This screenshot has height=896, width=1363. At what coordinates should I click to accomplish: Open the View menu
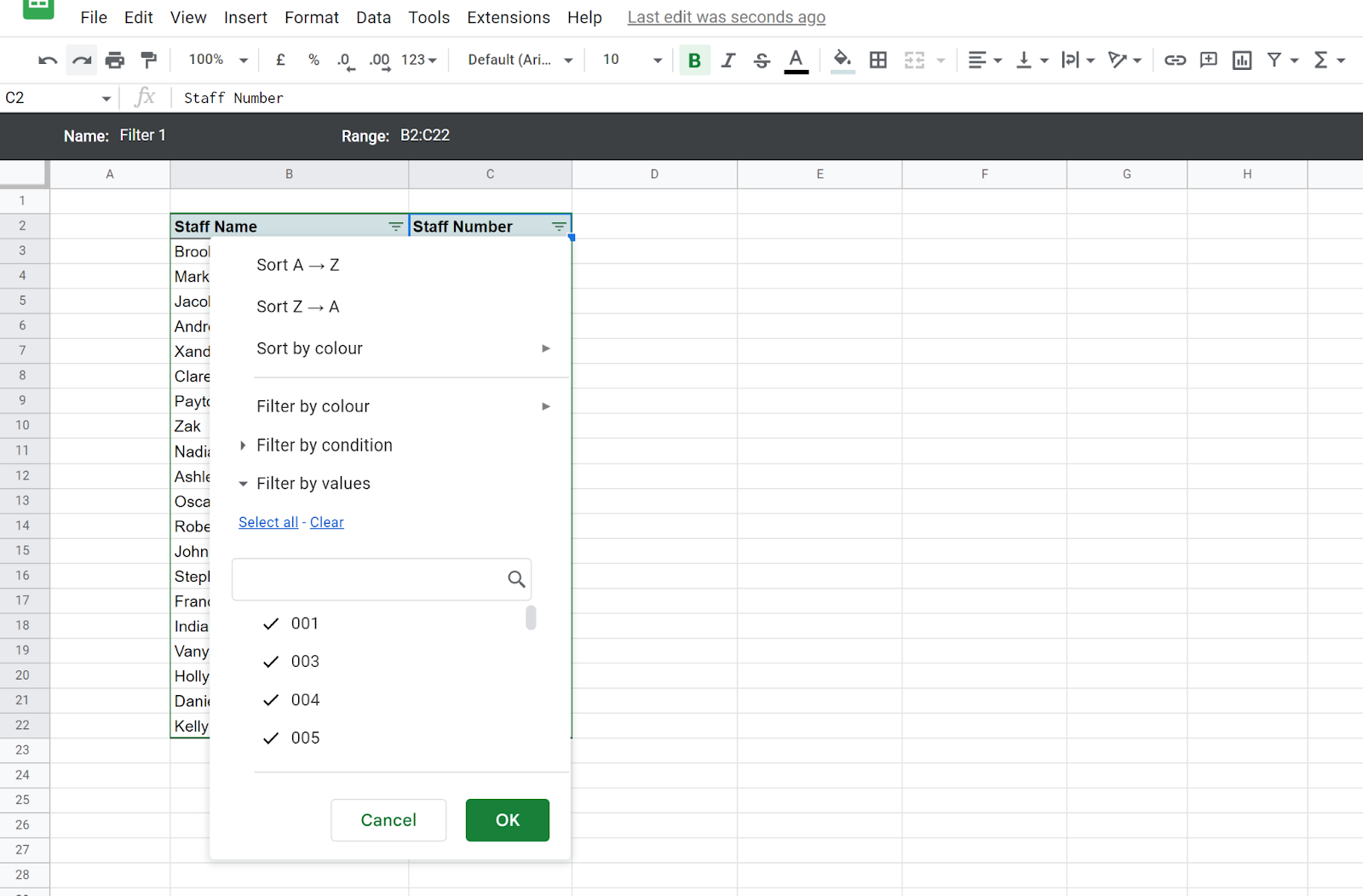188,17
